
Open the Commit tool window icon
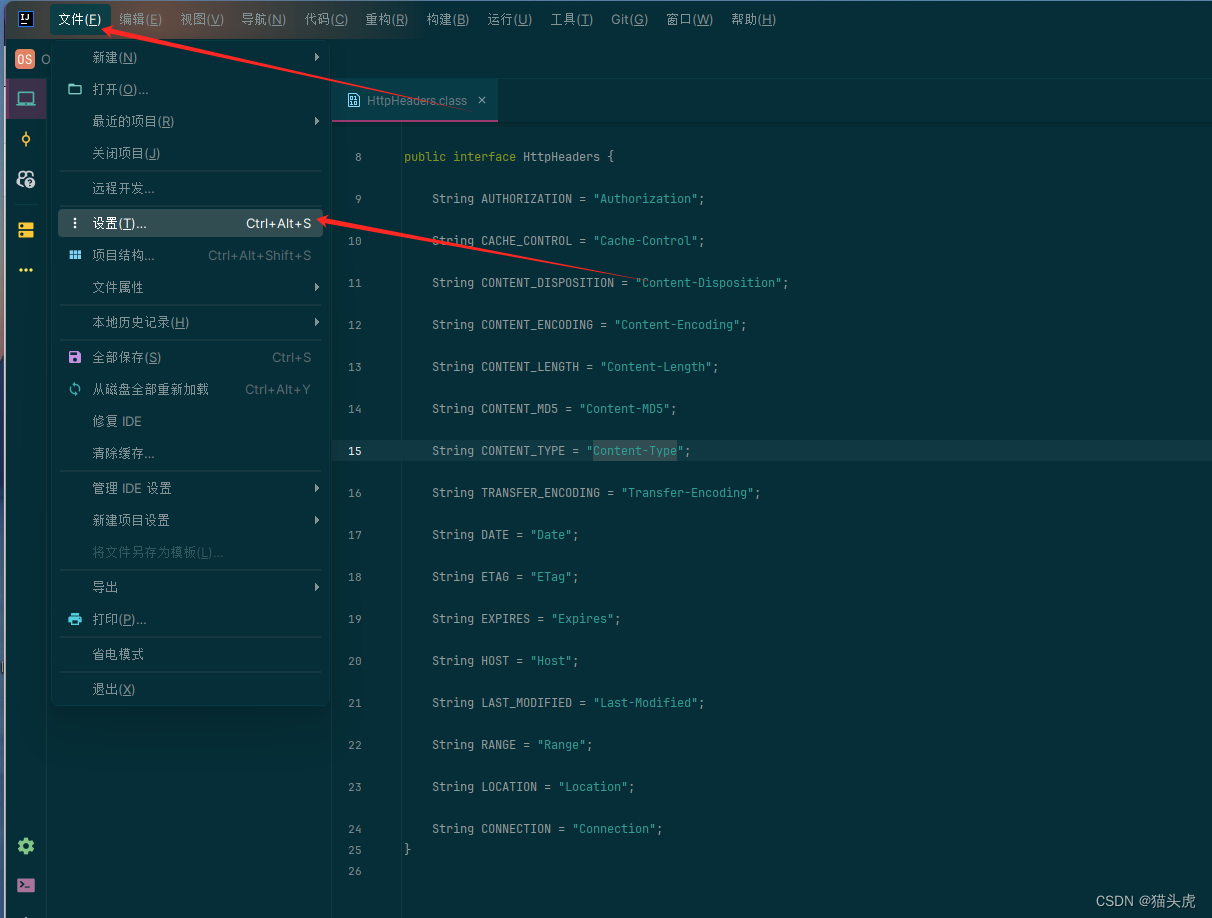[x=26, y=139]
